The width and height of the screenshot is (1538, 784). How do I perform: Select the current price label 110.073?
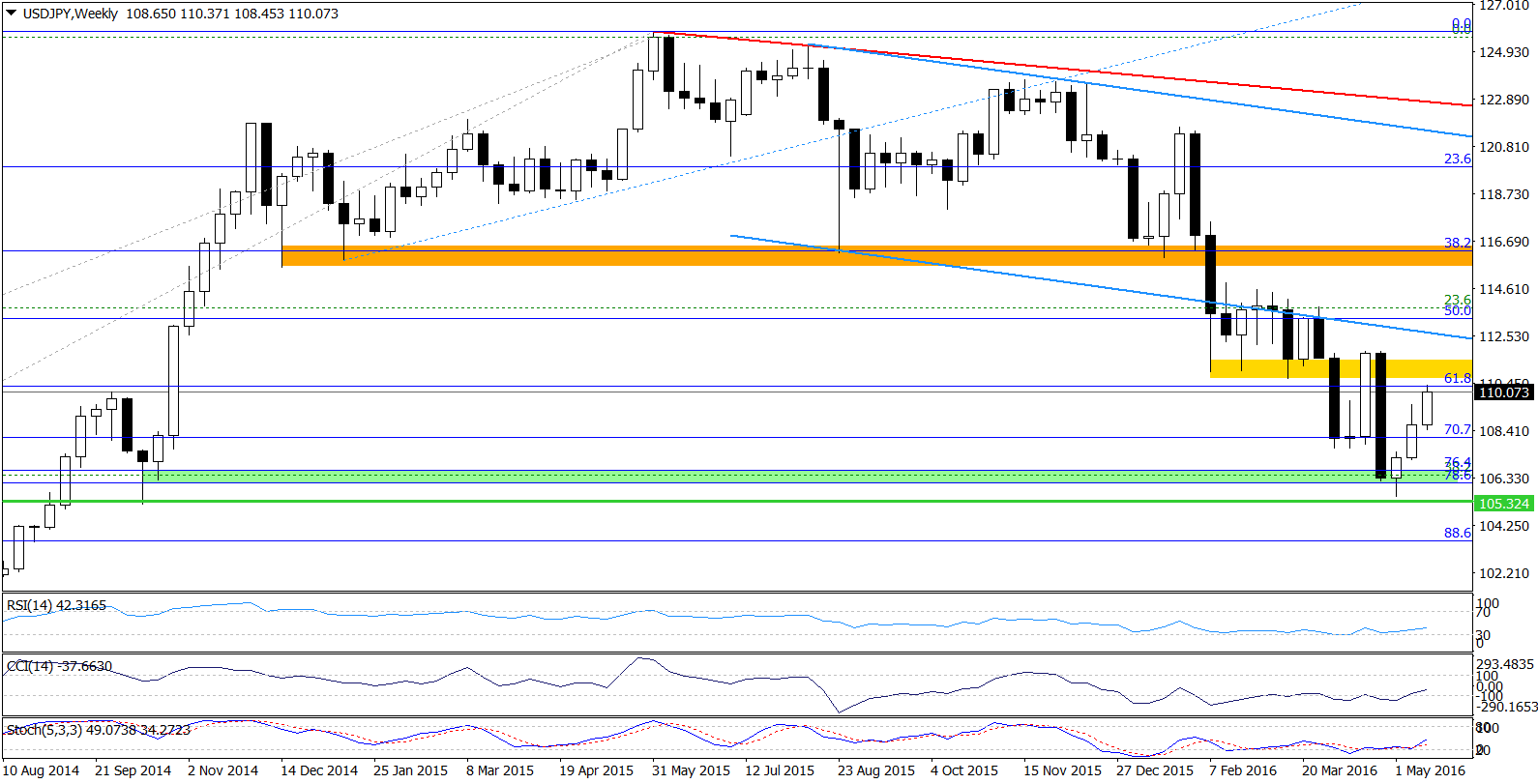[1504, 392]
